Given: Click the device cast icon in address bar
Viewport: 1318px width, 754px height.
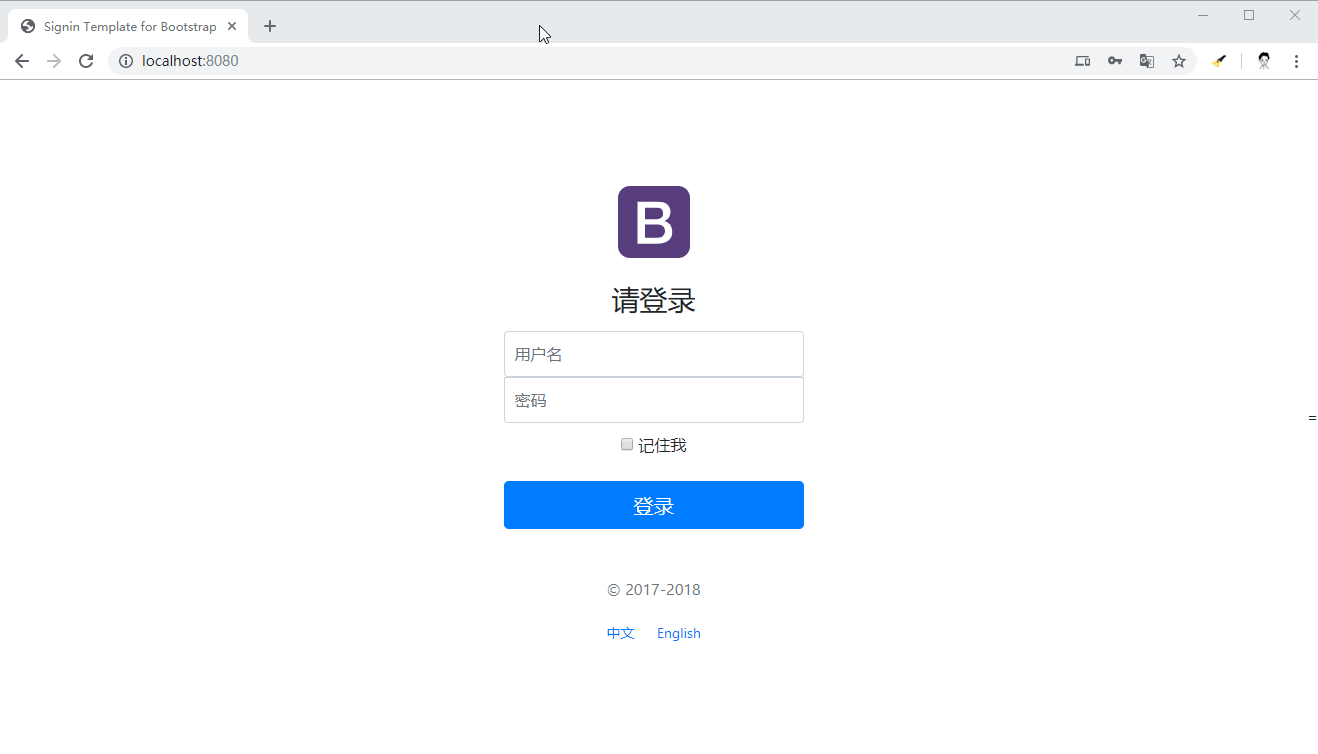Looking at the screenshot, I should point(1083,61).
